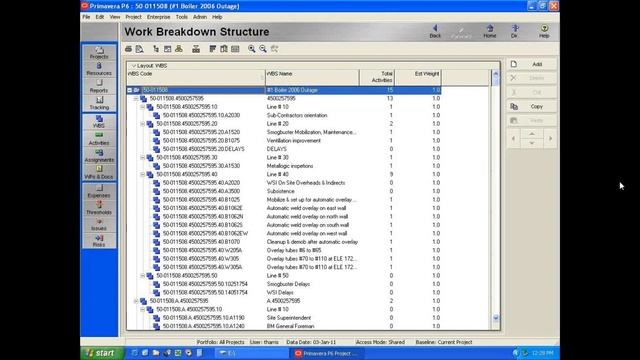Click the Add button in command bar
Screen dimensions: 640x360
coord(532,64)
